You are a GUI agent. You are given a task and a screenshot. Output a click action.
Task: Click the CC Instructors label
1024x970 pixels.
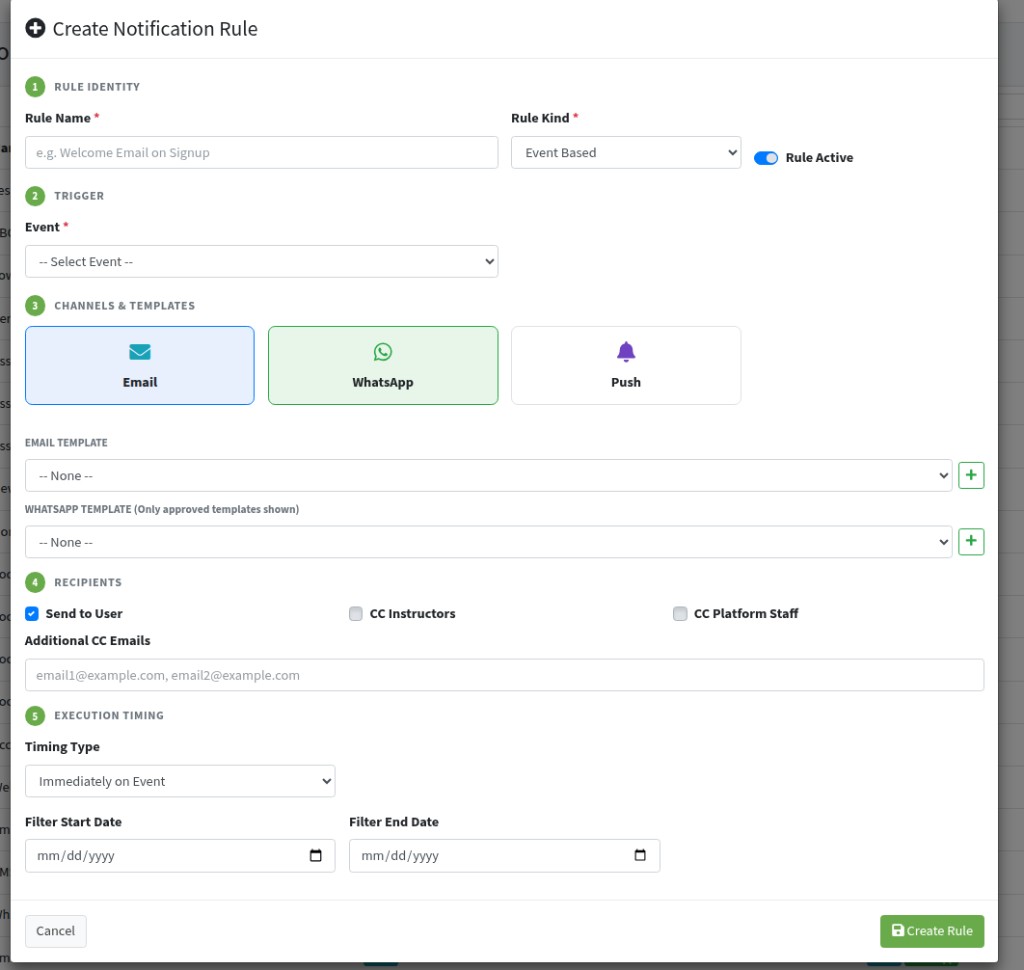(x=412, y=613)
